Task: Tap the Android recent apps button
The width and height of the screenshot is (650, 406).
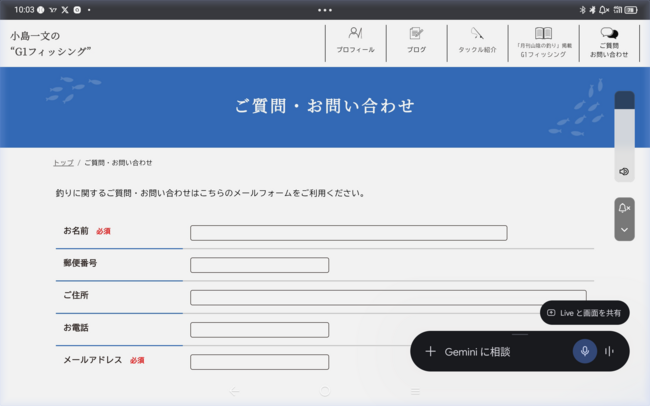Action: [415, 391]
